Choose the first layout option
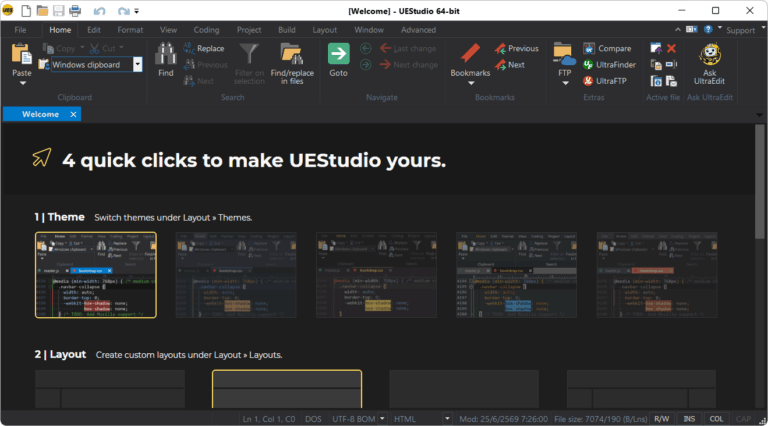 tap(110, 389)
